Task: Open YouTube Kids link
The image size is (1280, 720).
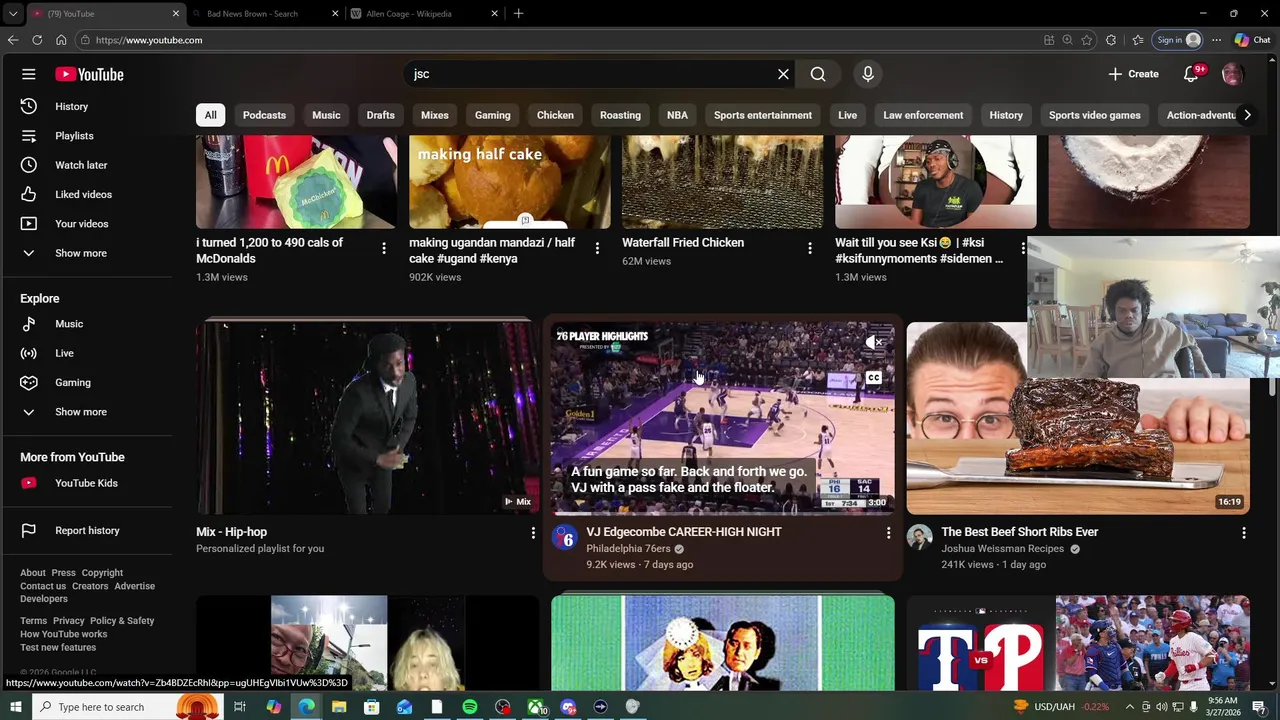Action: 87,483
